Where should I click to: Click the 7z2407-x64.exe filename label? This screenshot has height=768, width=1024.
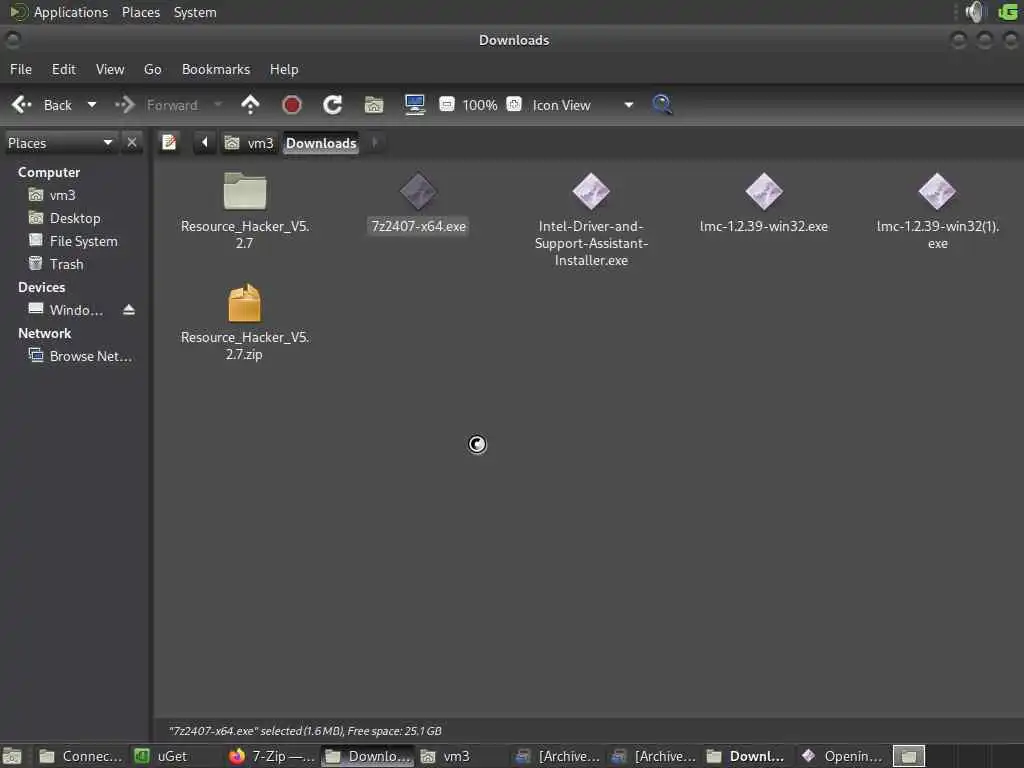[418, 227]
